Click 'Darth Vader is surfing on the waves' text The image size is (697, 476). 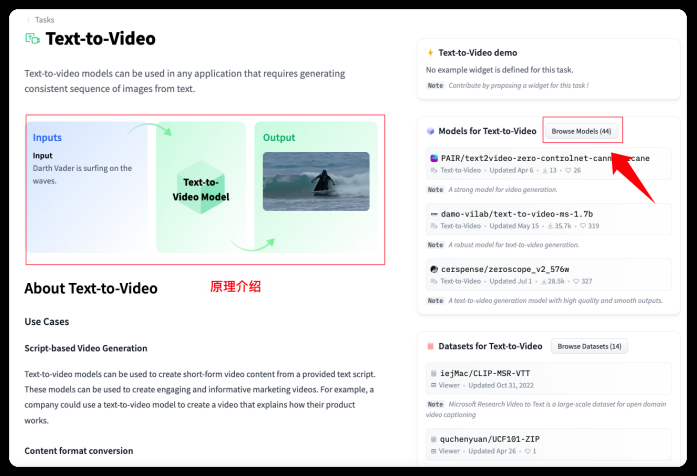(x=82, y=175)
